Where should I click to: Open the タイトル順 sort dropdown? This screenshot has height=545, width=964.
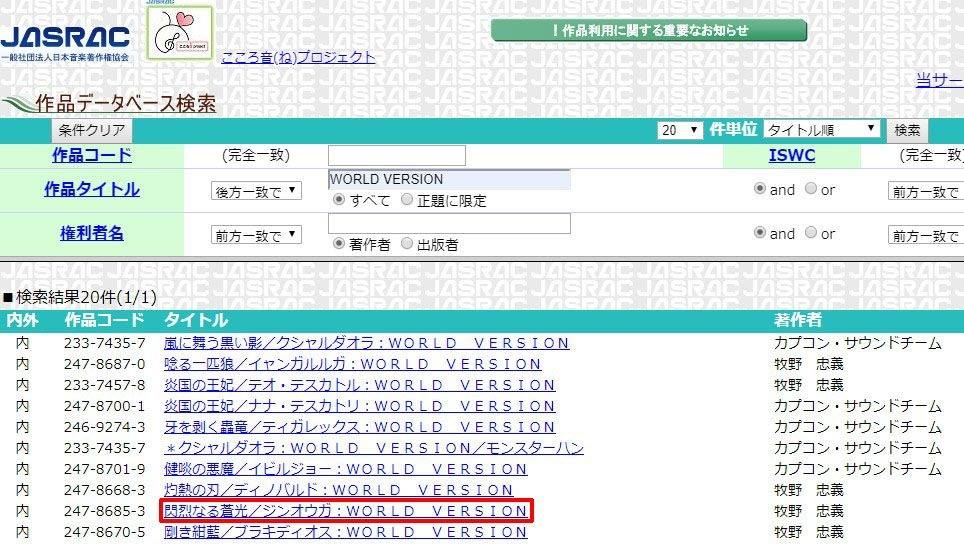(822, 130)
